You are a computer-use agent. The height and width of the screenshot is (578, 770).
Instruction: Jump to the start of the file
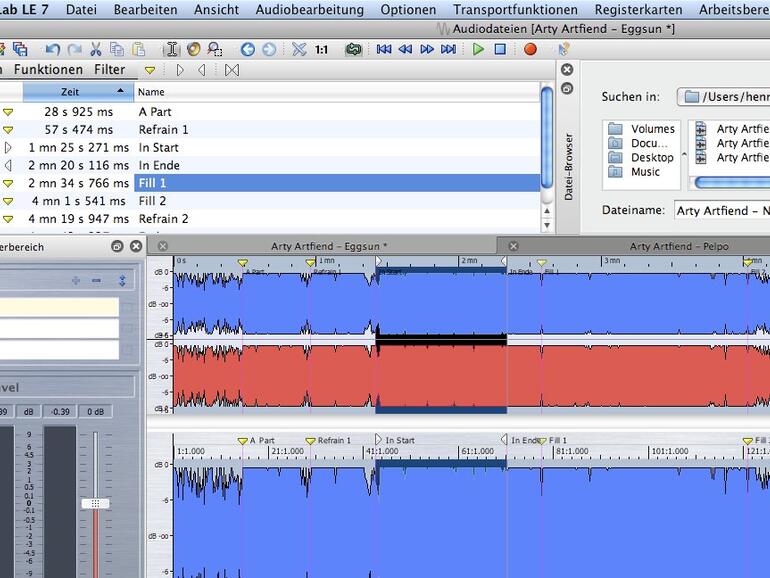point(384,49)
